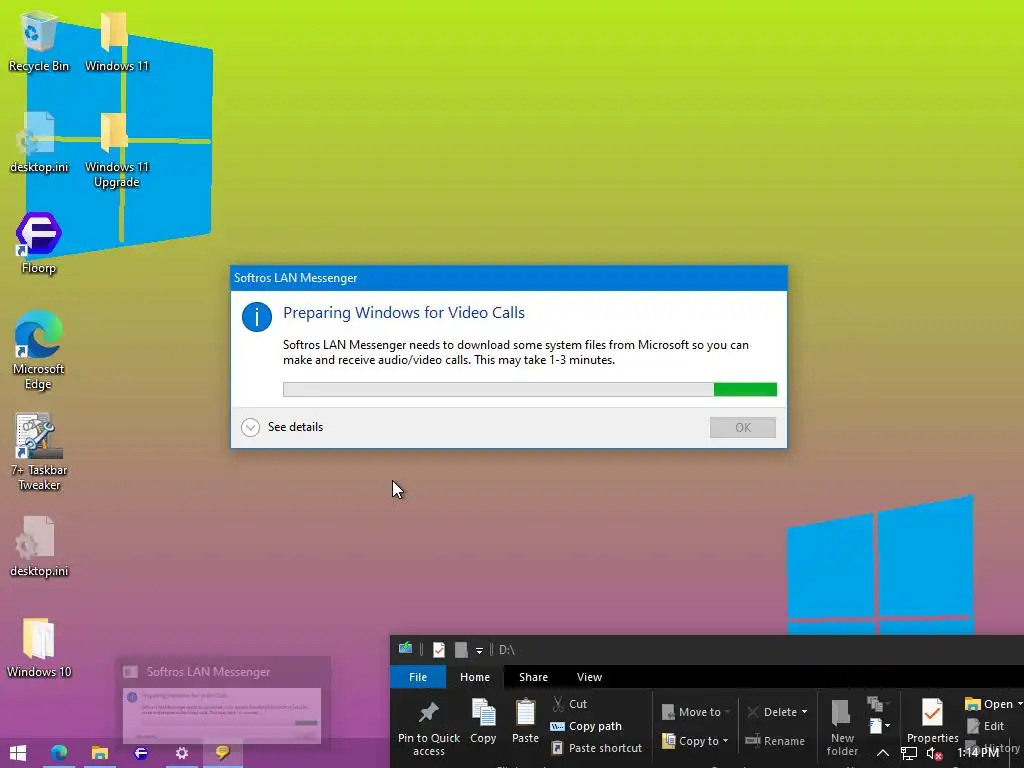This screenshot has width=1024, height=768.
Task: Switch to the Home ribbon tab
Action: point(475,677)
